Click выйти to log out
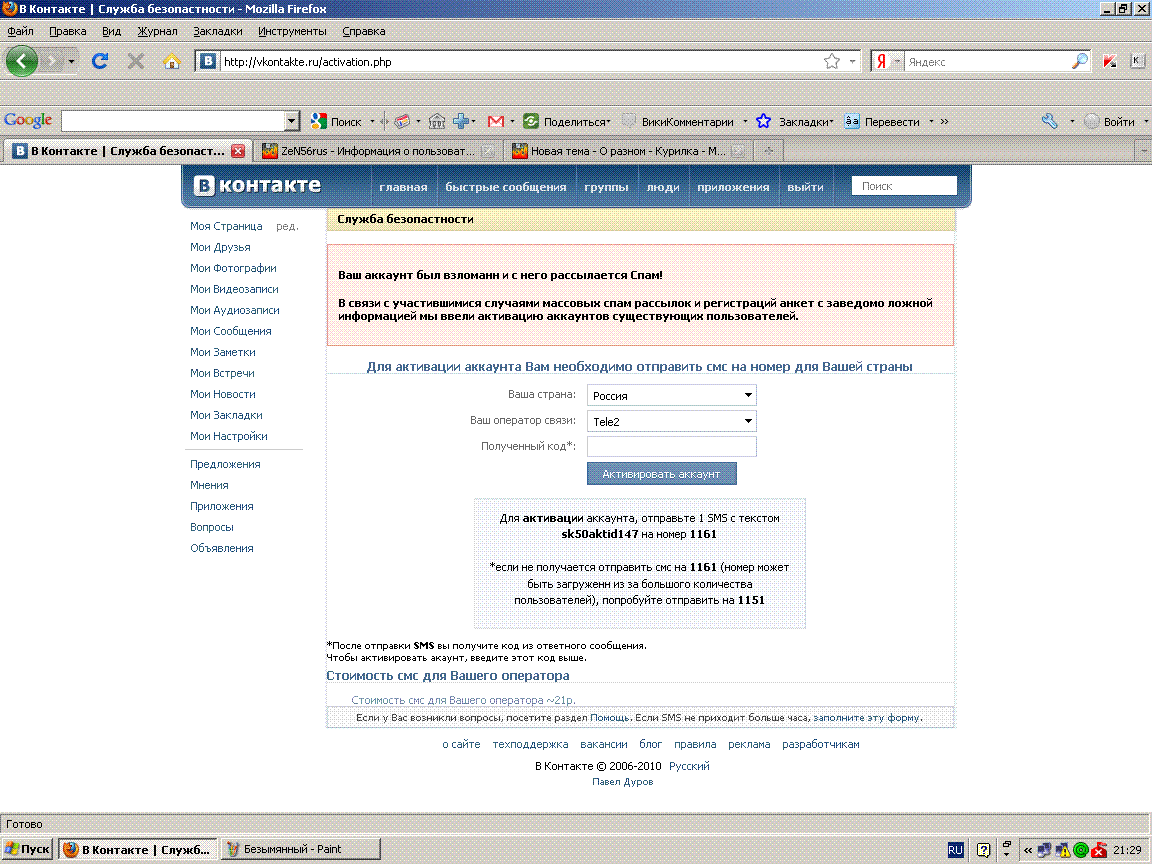The height and width of the screenshot is (864, 1152). coord(805,187)
